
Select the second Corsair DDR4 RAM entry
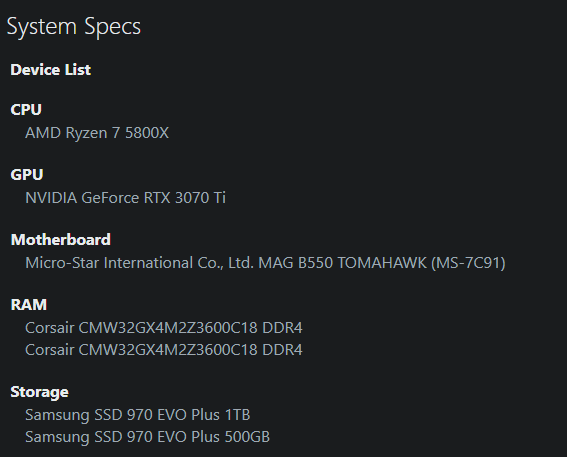163,350
